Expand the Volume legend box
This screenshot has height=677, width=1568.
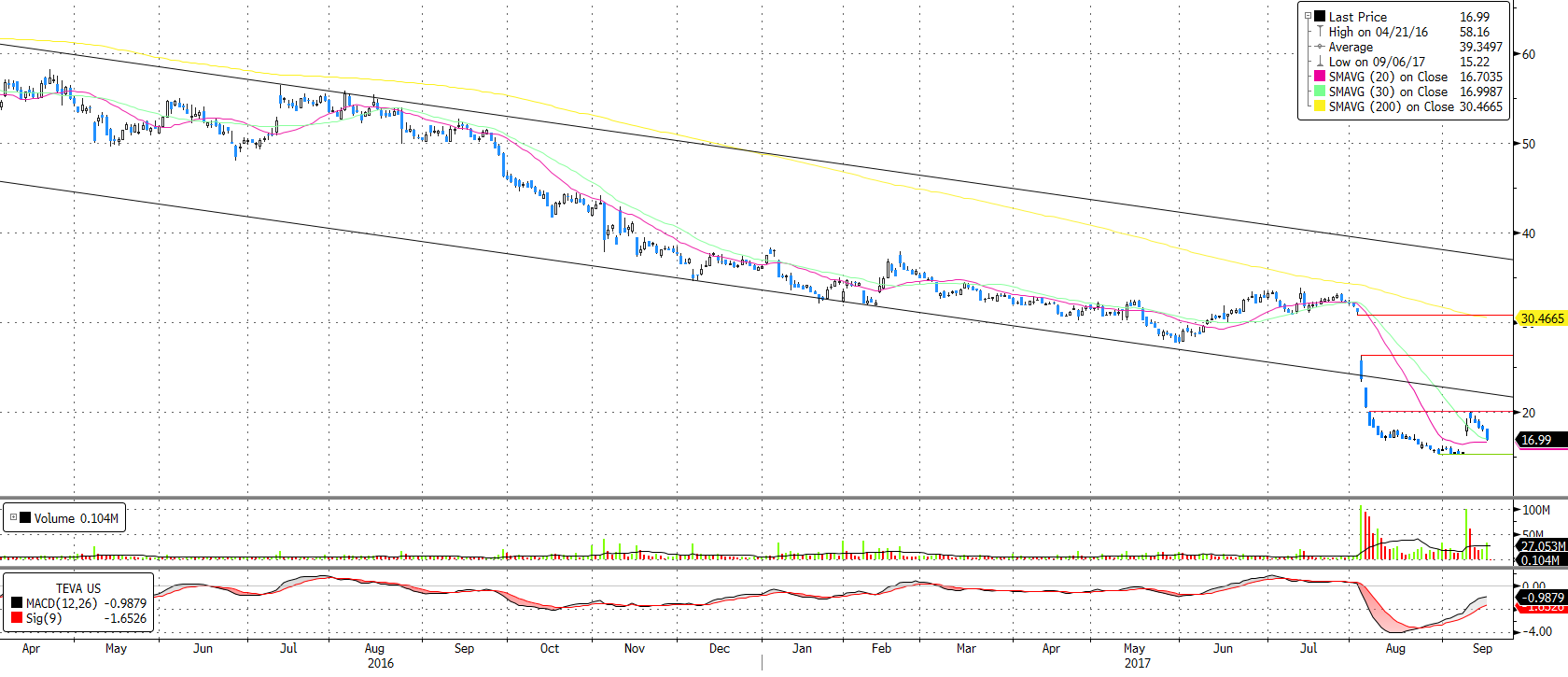(x=13, y=517)
